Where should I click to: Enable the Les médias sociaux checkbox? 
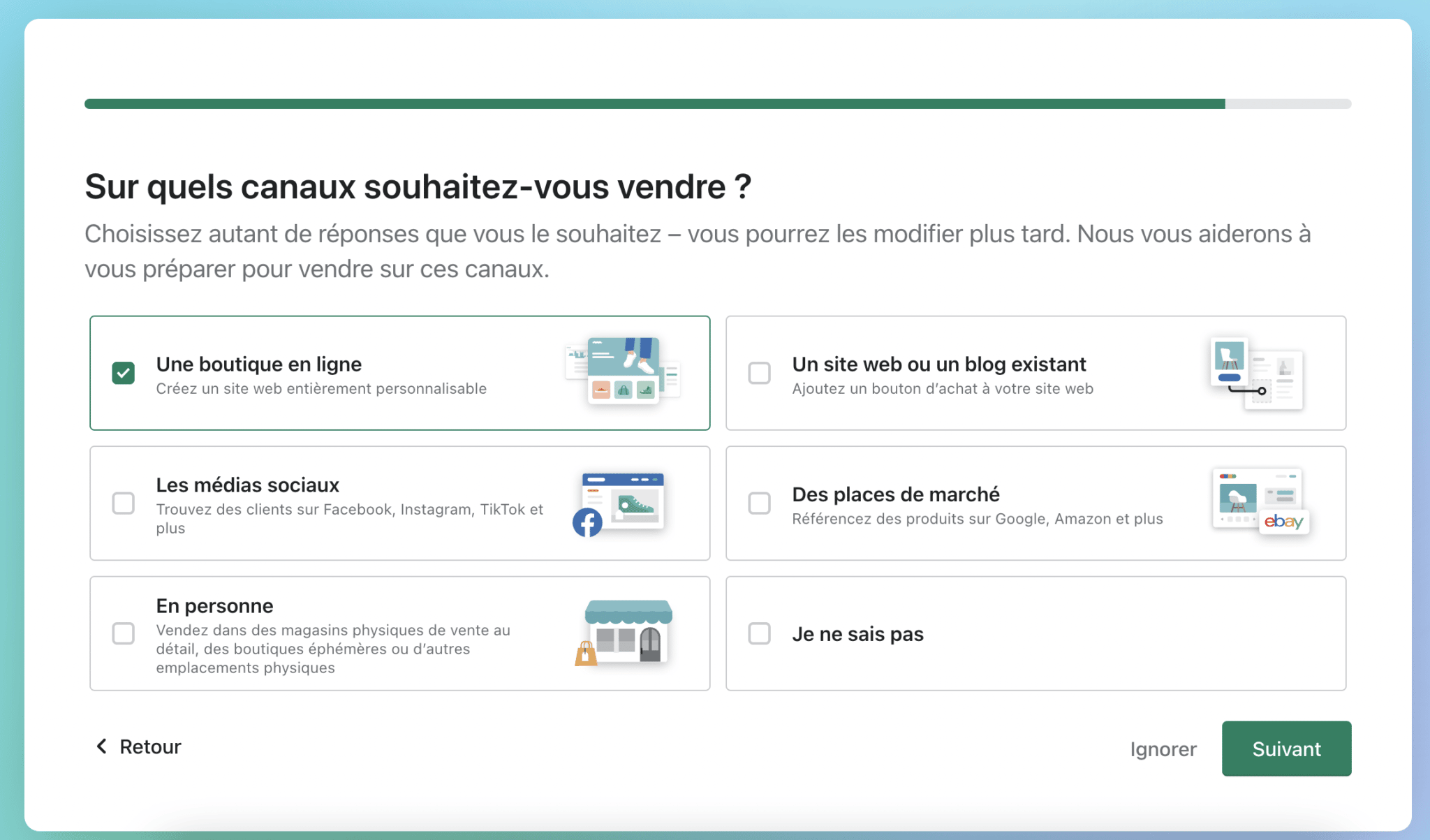tap(124, 503)
